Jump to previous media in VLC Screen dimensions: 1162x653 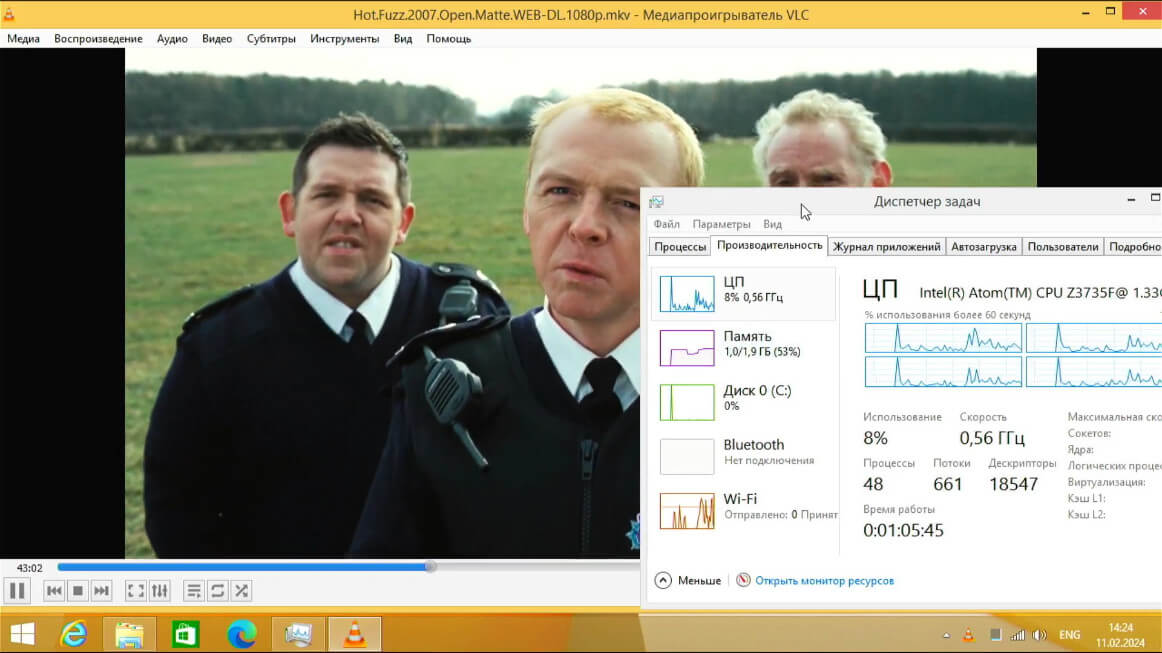coord(54,591)
